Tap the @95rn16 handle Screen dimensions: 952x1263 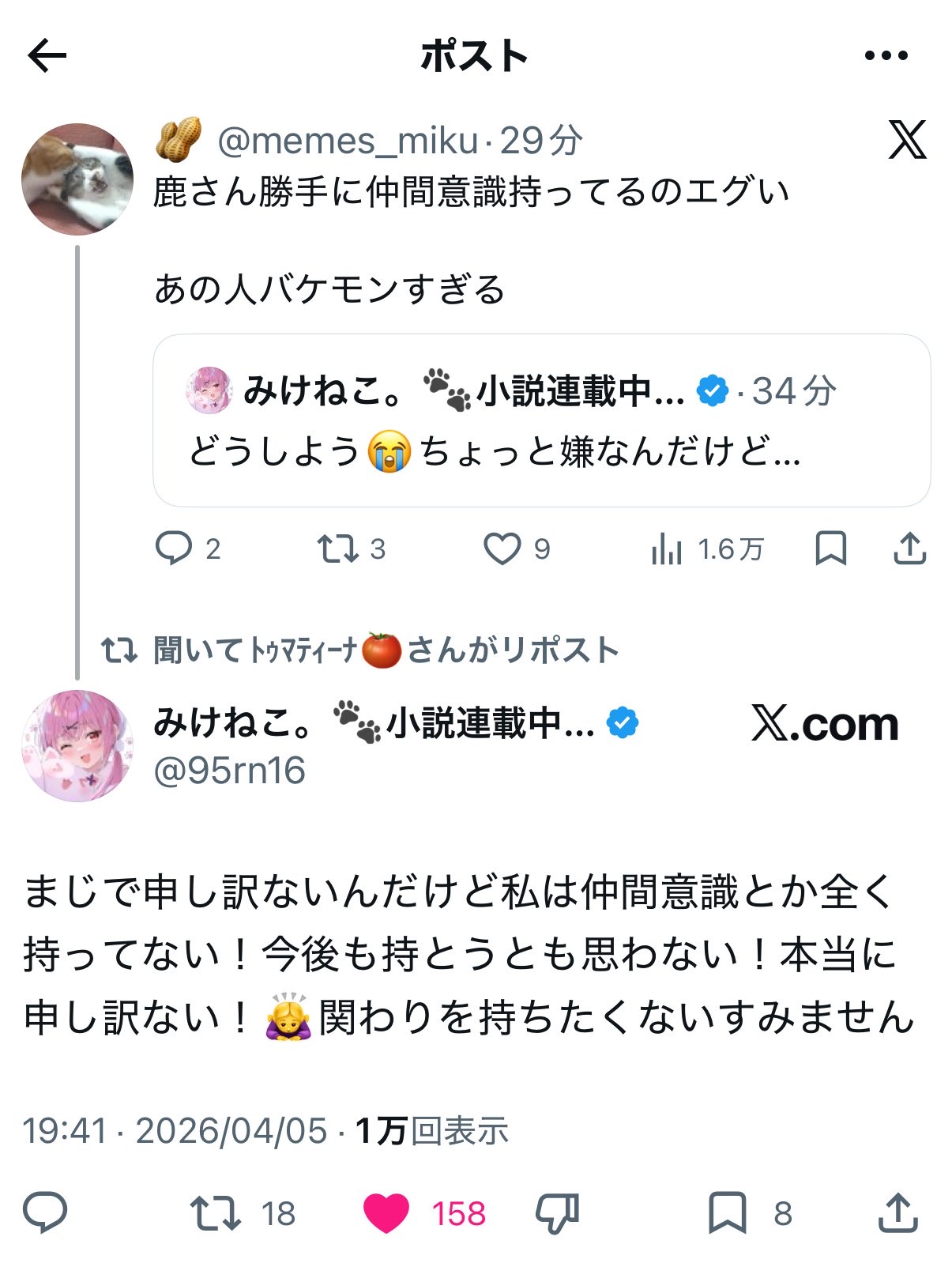[x=229, y=771]
